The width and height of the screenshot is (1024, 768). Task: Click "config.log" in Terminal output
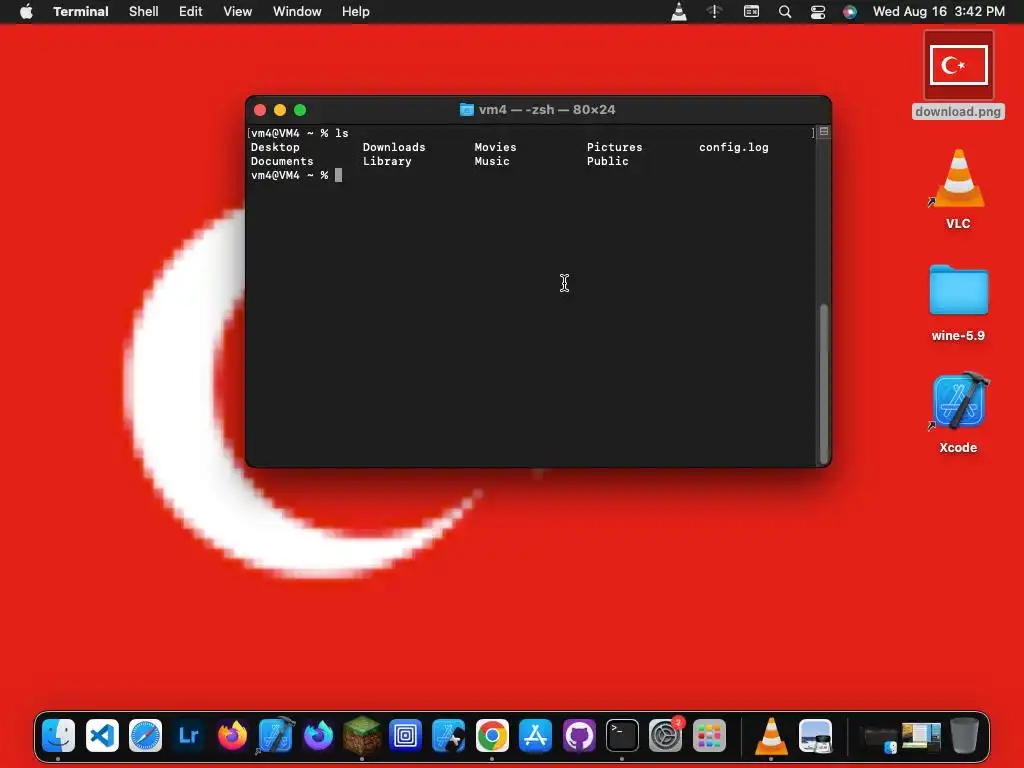pyautogui.click(x=733, y=147)
